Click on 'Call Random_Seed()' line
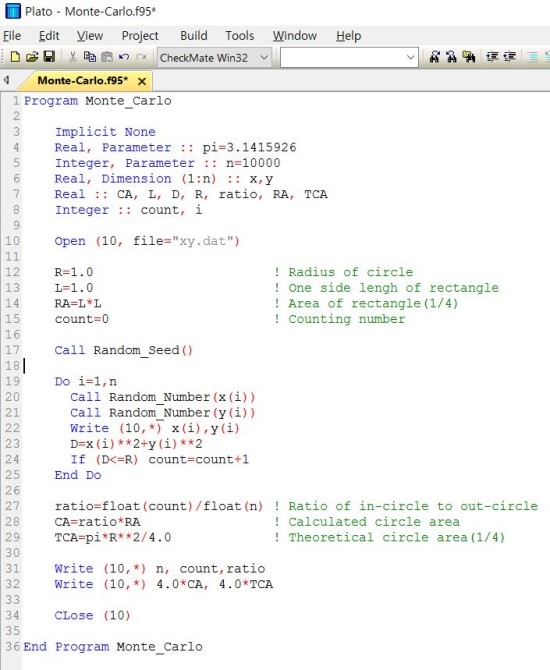This screenshot has height=670, width=550. coord(124,350)
